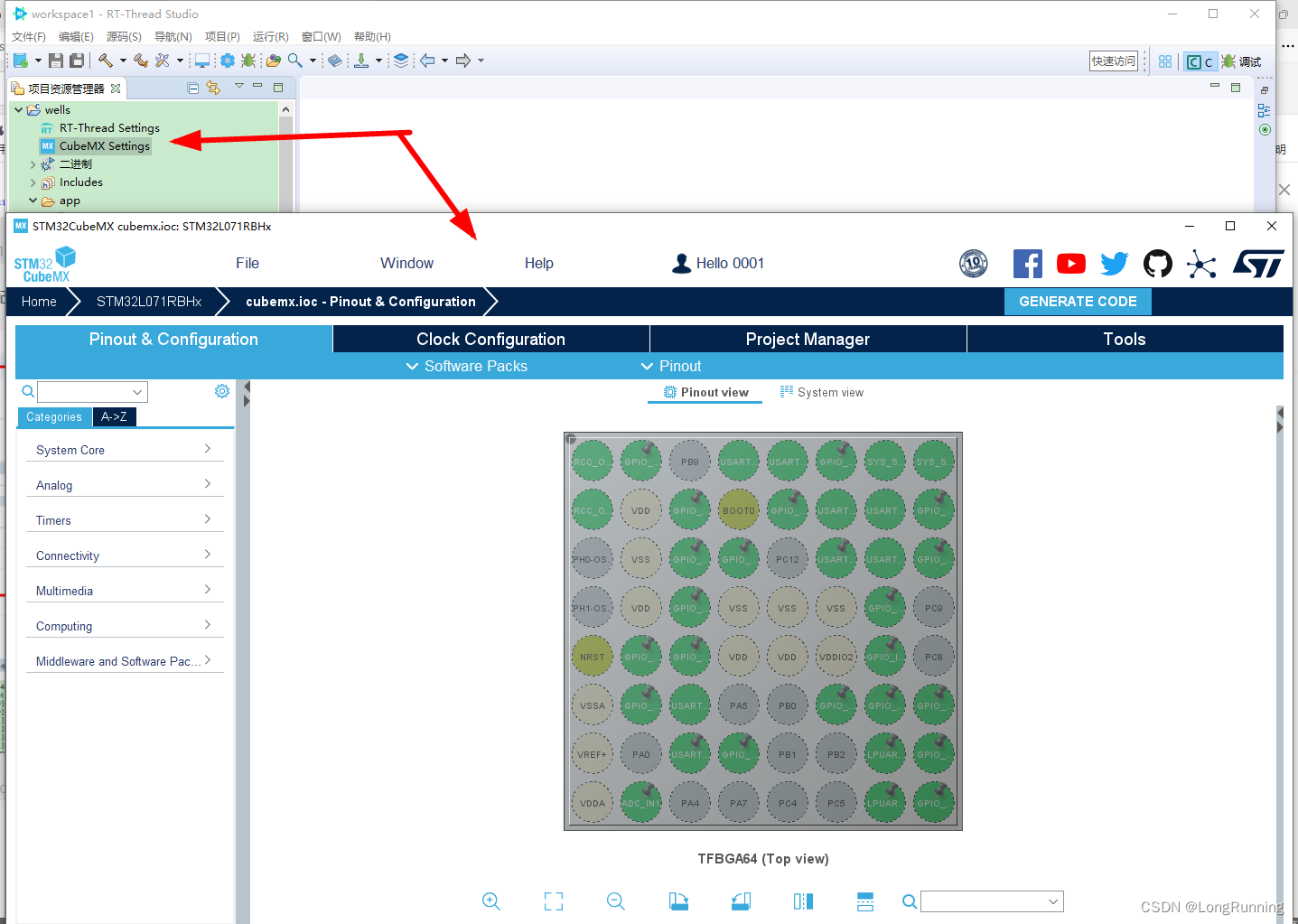
Task: Click the blue gear SDK manager icon in toolbar
Action: (x=228, y=61)
